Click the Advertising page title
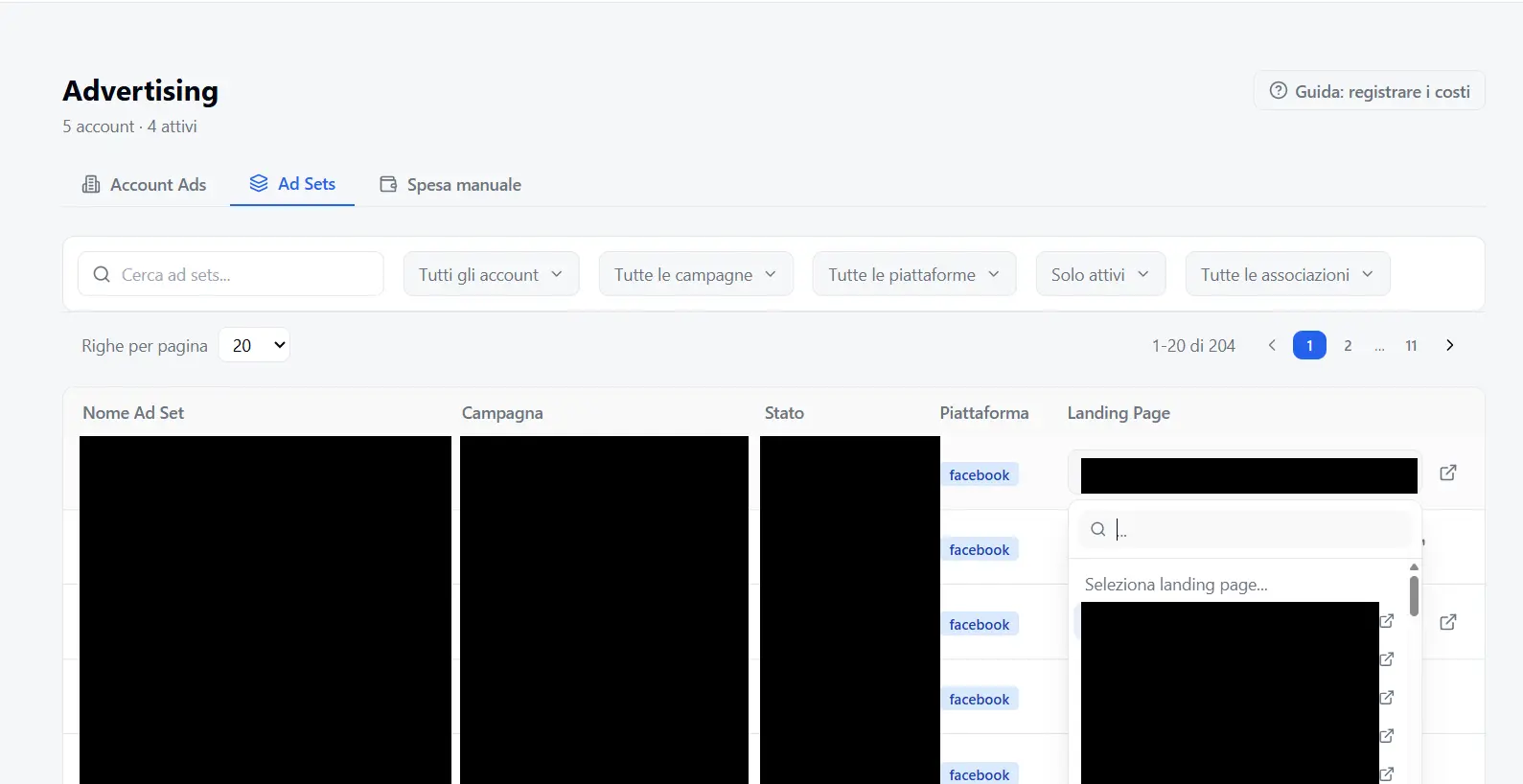The image size is (1523, 784). click(x=141, y=90)
